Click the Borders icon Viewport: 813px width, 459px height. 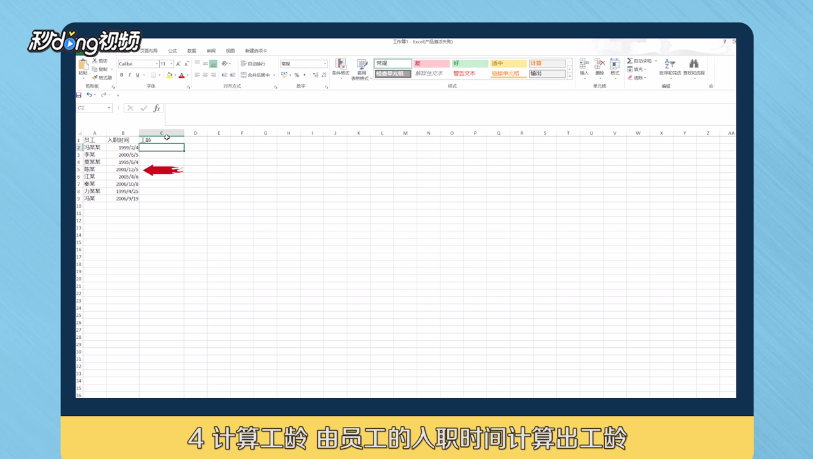click(153, 75)
